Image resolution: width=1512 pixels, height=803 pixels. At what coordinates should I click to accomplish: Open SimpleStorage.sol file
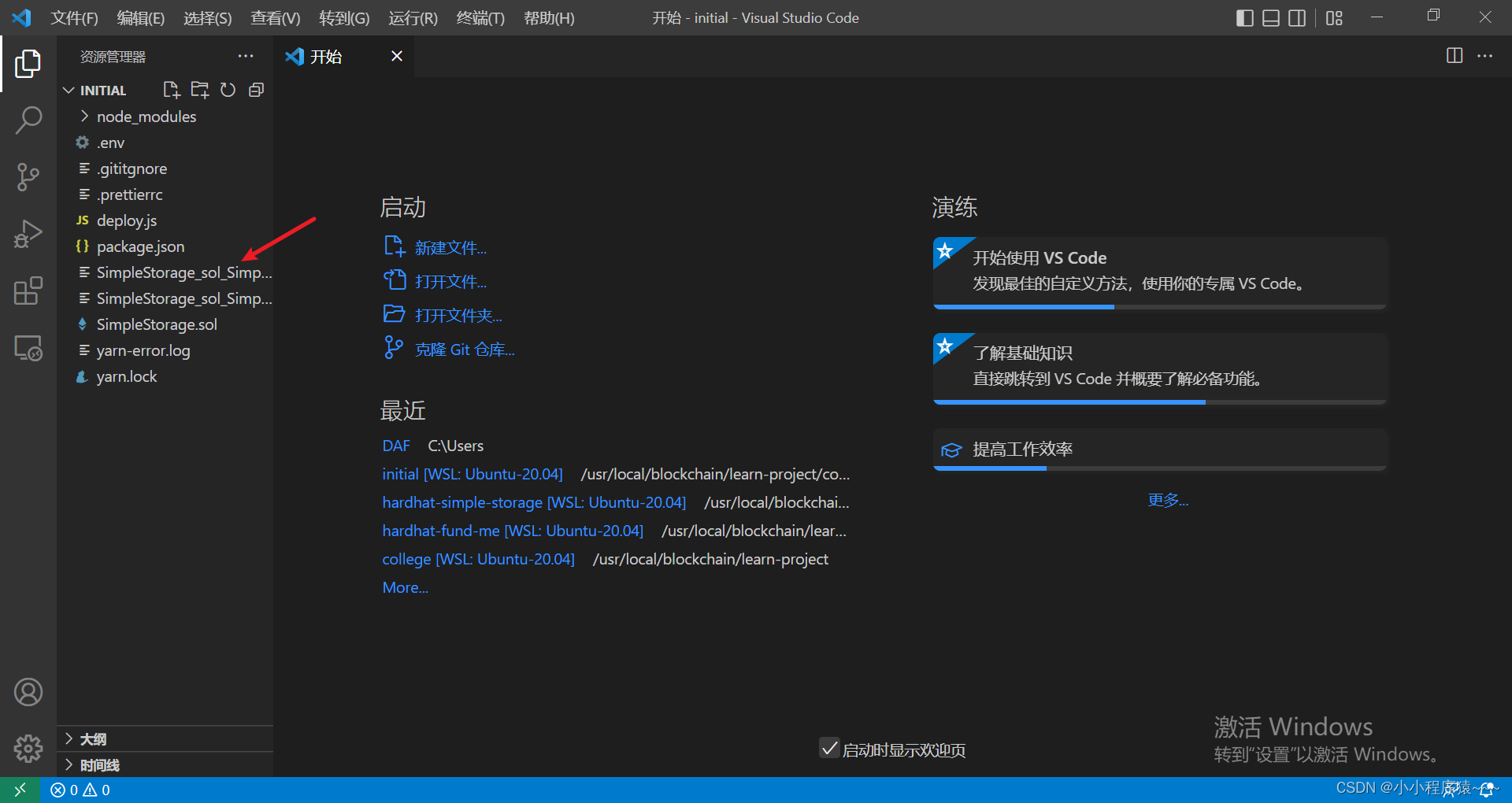(165, 324)
